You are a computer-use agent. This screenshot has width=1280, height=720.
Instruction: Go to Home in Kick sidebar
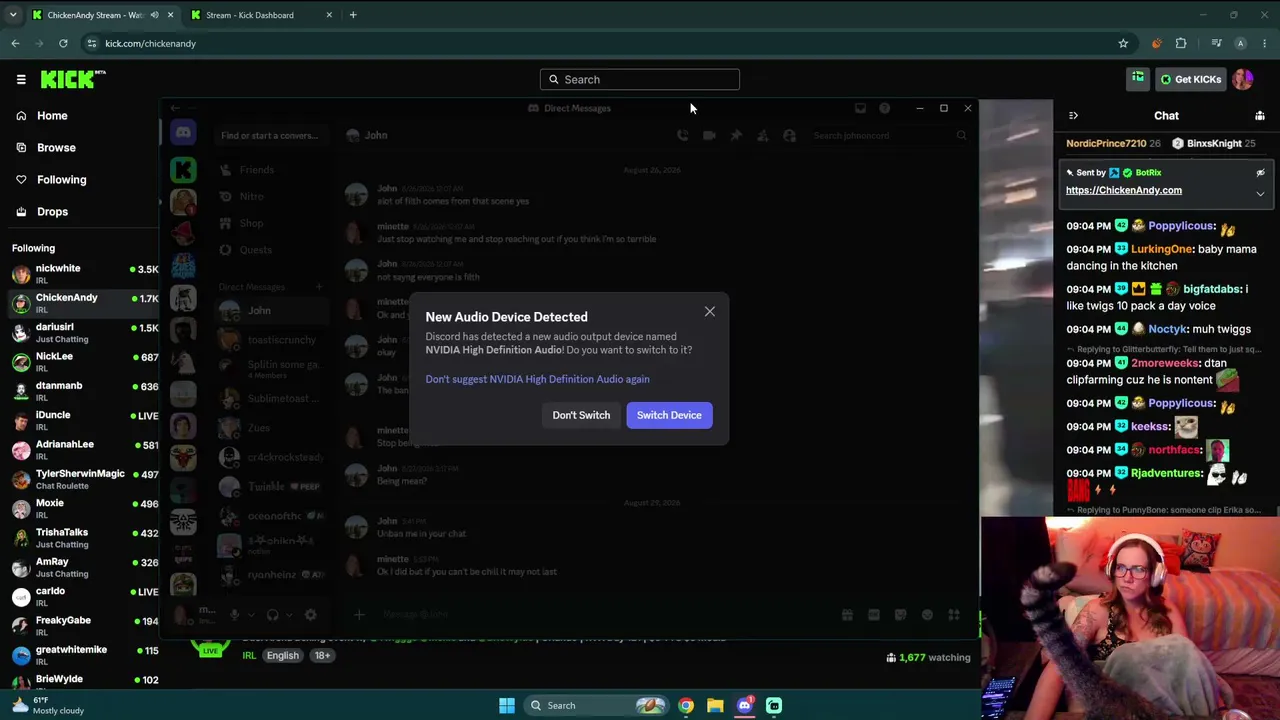(52, 116)
